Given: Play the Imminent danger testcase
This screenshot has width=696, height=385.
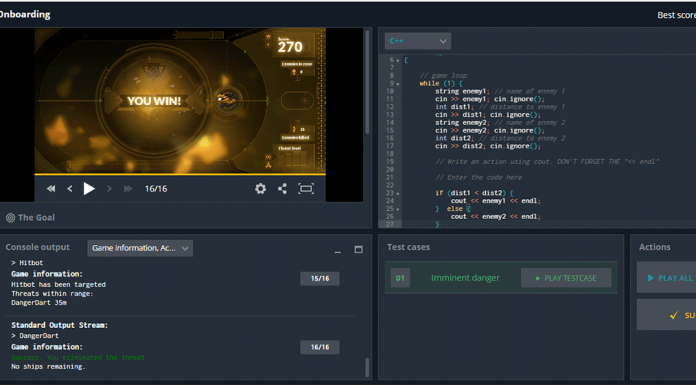Looking at the screenshot, I should [x=566, y=278].
